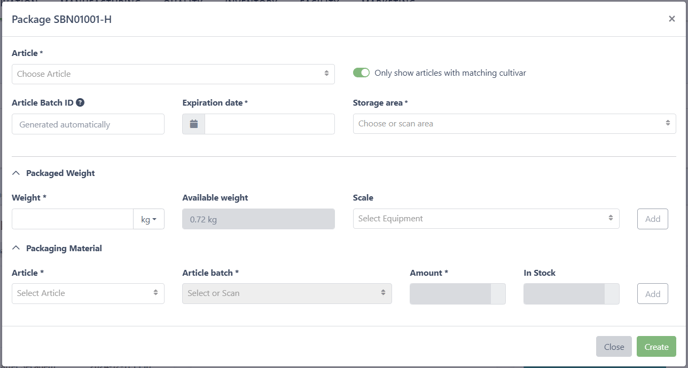688x368 pixels.
Task: Click the Create button
Action: click(x=656, y=347)
